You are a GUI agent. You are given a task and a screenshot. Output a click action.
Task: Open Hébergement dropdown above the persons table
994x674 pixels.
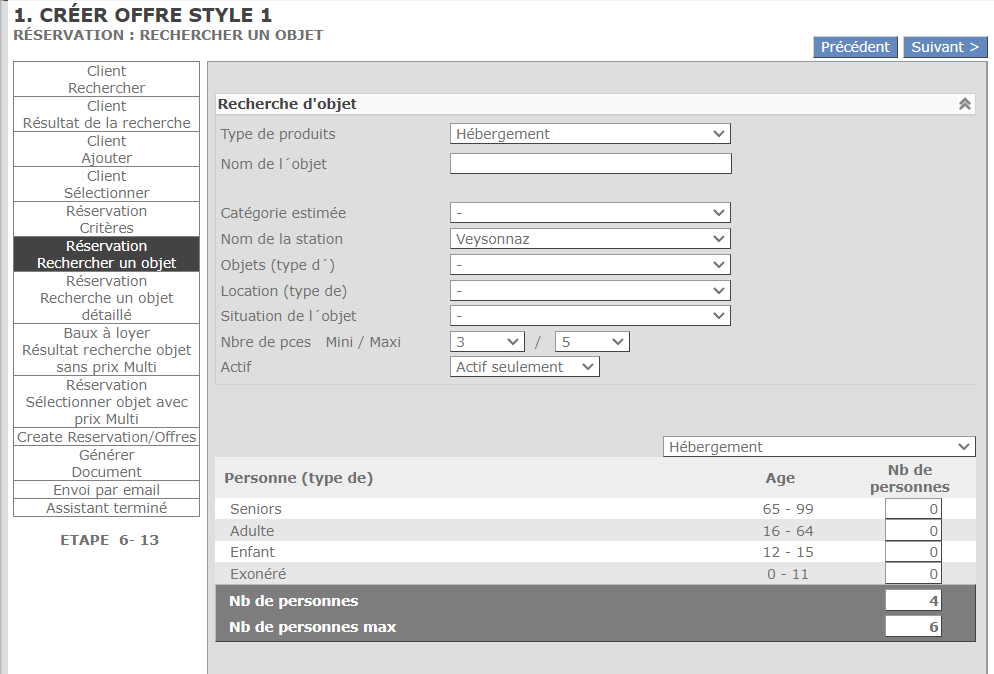[x=818, y=447]
